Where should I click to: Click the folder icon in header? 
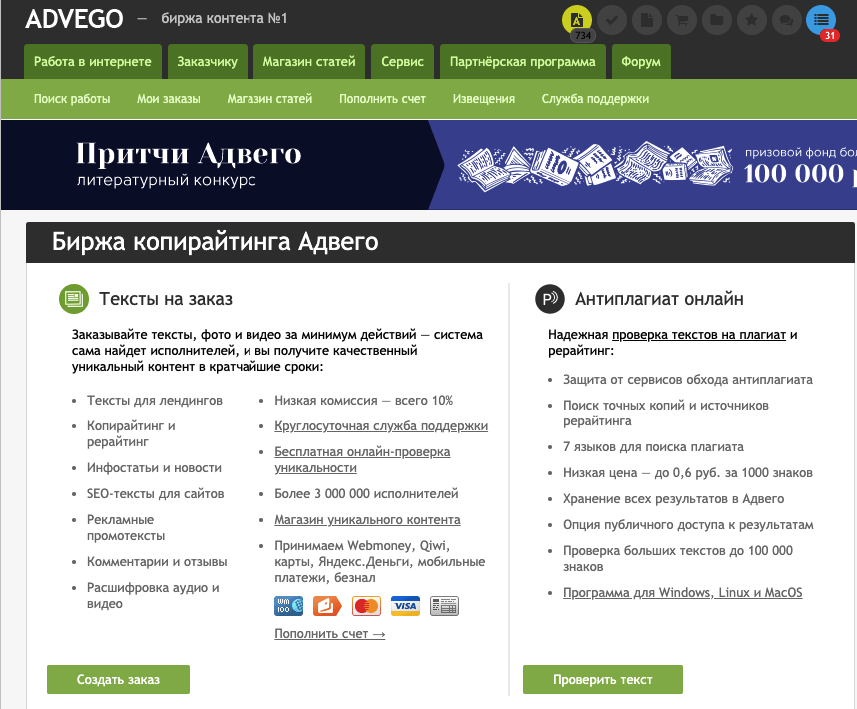[x=717, y=20]
